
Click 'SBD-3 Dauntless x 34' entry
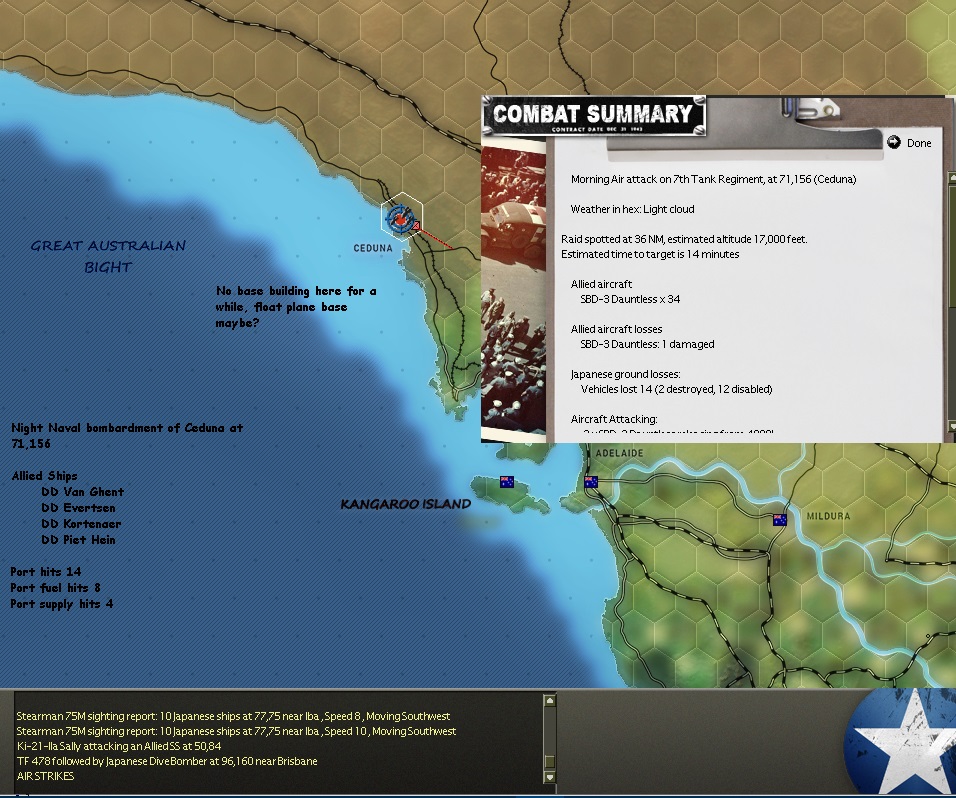[630, 299]
